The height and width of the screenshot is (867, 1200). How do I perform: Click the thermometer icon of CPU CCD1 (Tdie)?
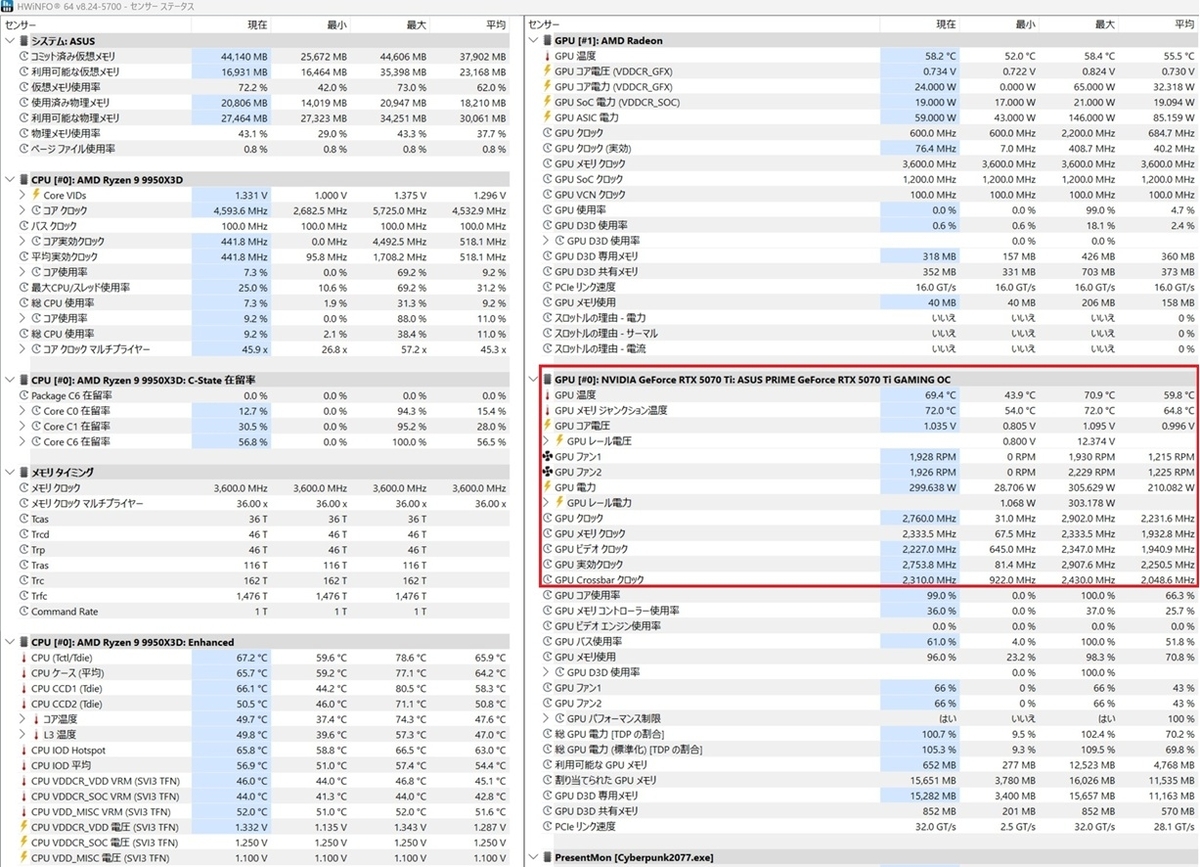23,689
